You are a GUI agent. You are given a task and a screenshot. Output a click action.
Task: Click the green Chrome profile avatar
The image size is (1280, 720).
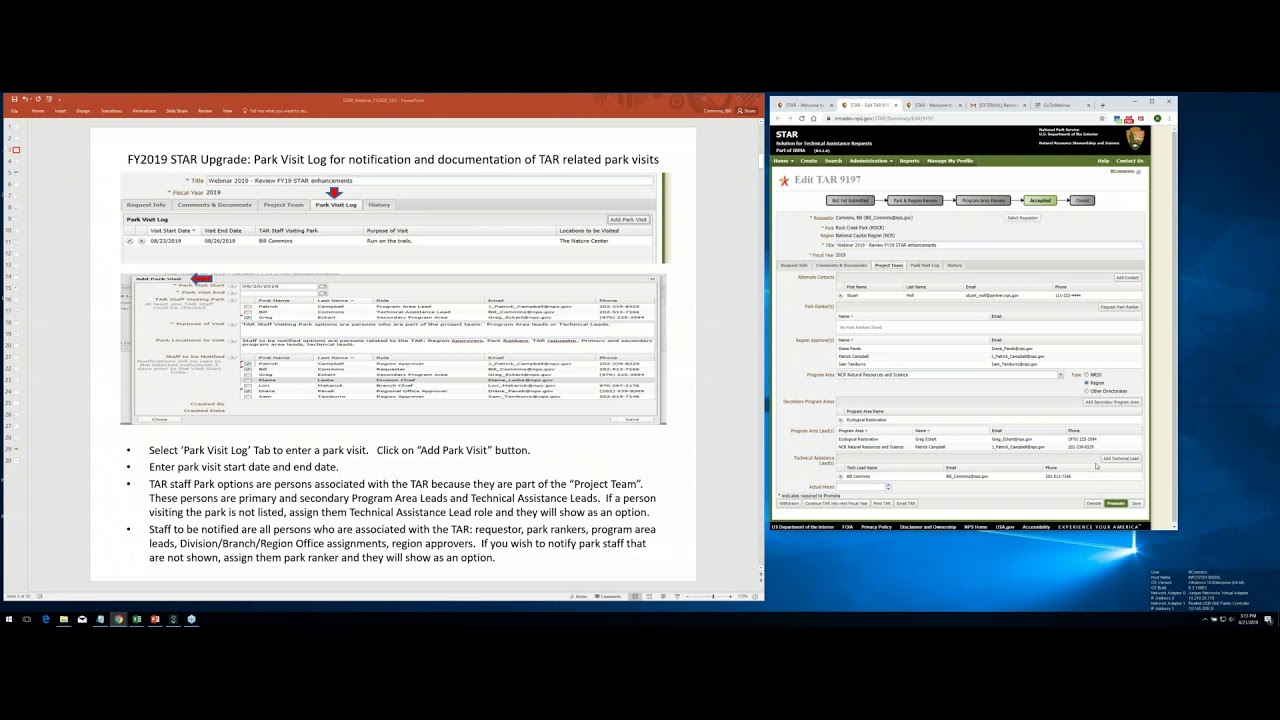tap(1157, 118)
